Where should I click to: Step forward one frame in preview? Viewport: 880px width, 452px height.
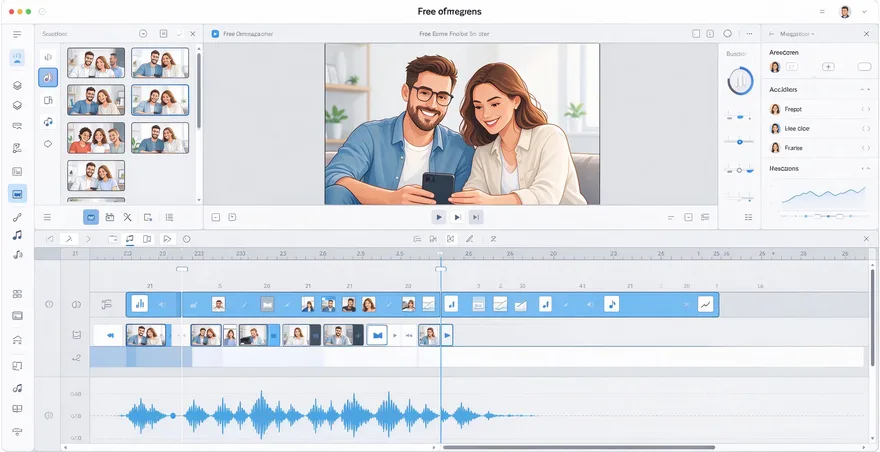tap(457, 217)
